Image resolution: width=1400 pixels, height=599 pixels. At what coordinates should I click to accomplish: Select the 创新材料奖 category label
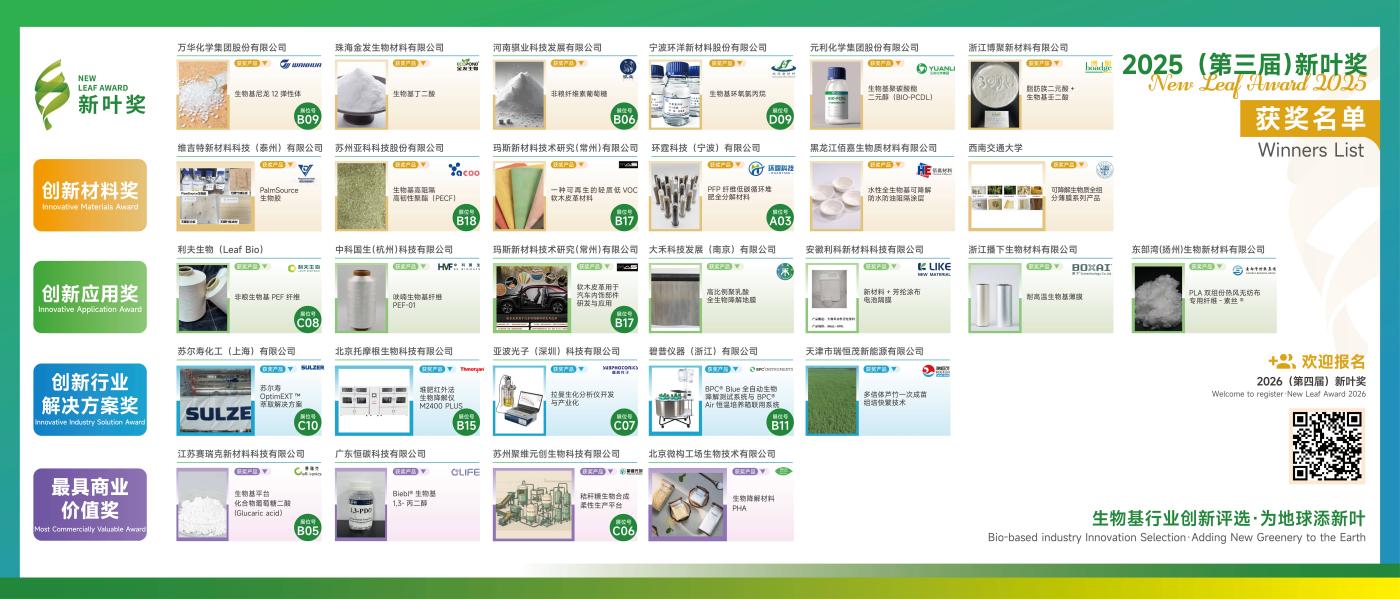coord(90,190)
